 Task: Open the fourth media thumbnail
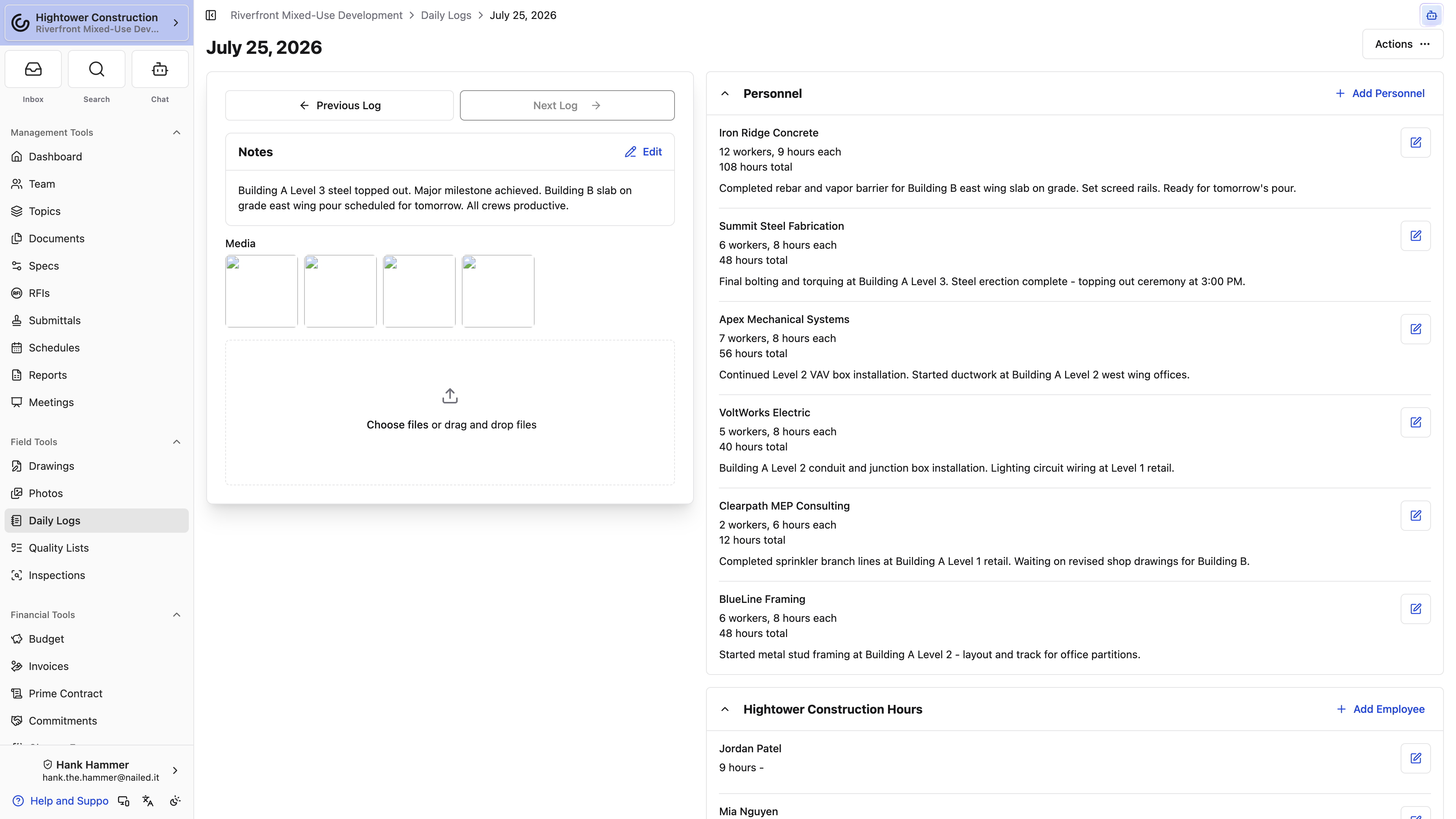click(x=498, y=291)
